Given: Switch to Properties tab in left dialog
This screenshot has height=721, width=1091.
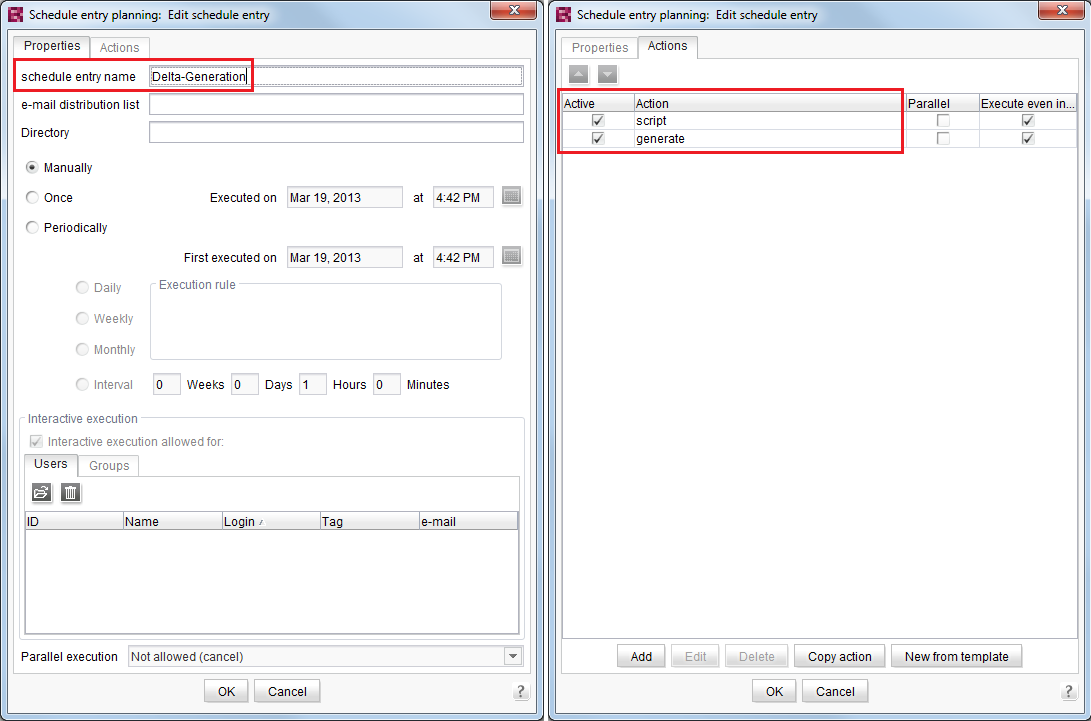Looking at the screenshot, I should coord(52,46).
